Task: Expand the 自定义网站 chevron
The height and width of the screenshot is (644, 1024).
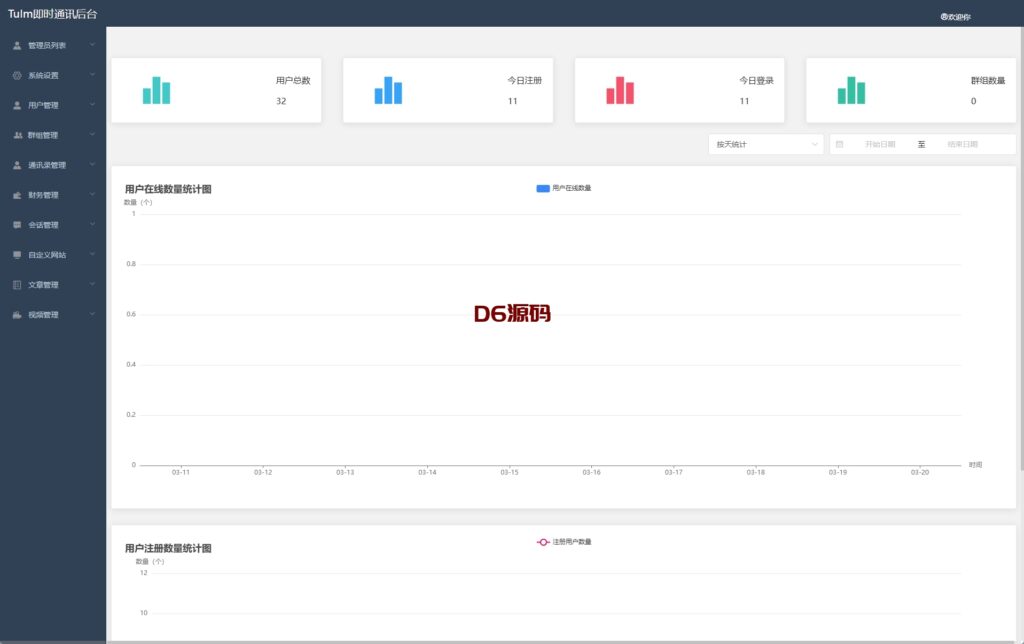Action: click(92, 254)
